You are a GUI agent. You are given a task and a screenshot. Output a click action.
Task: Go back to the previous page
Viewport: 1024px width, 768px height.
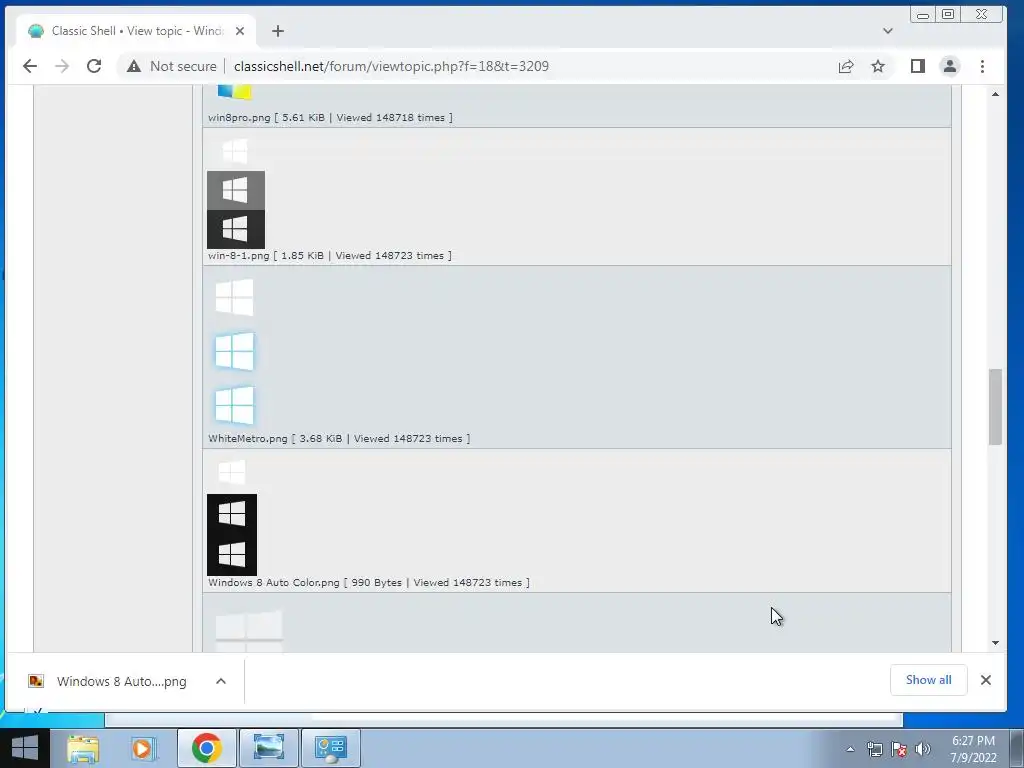(x=30, y=66)
